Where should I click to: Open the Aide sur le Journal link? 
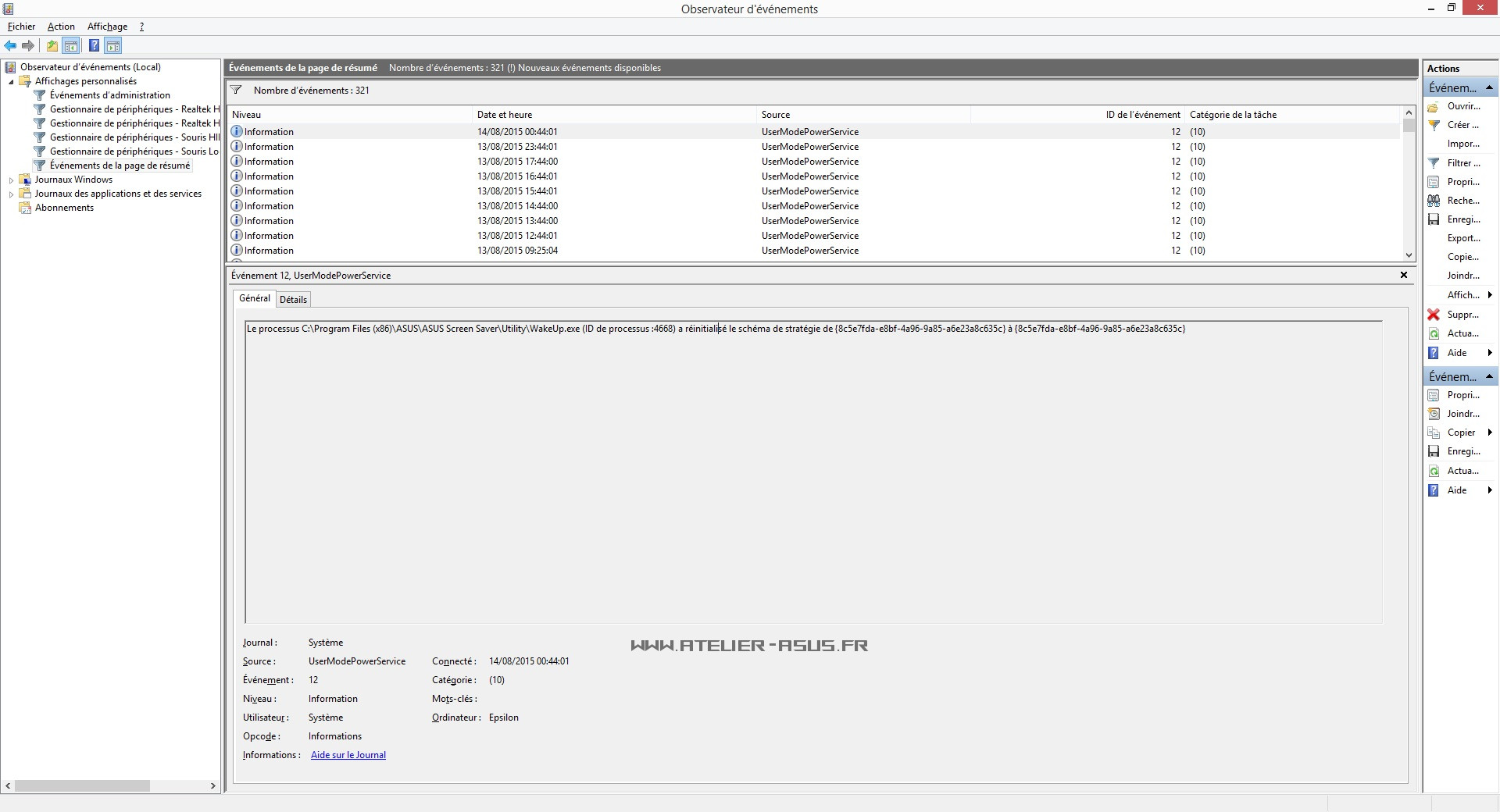tap(348, 755)
